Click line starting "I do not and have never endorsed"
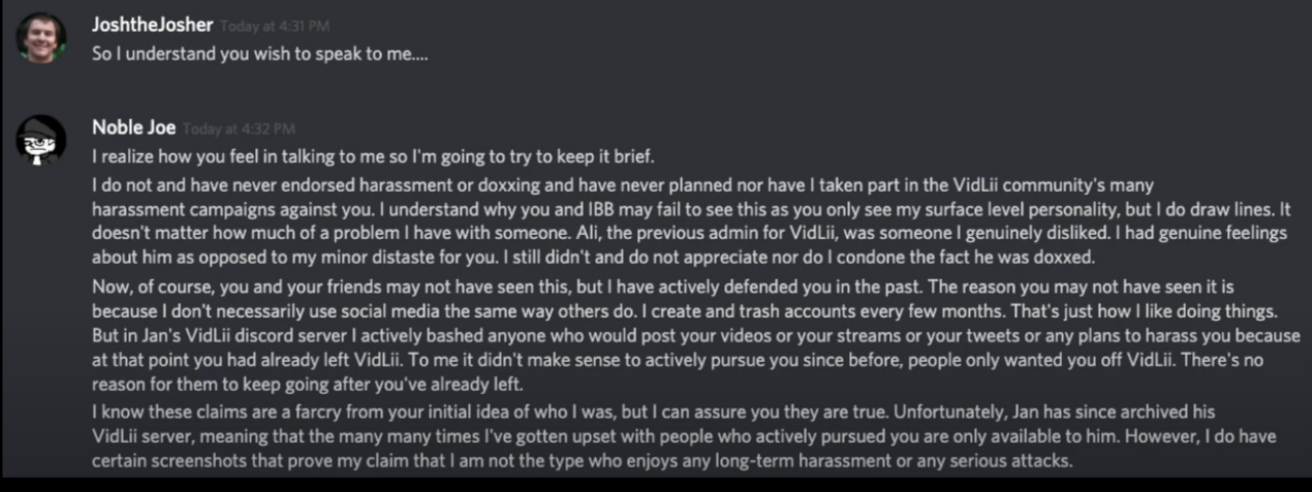The image size is (1312, 492). 623,186
